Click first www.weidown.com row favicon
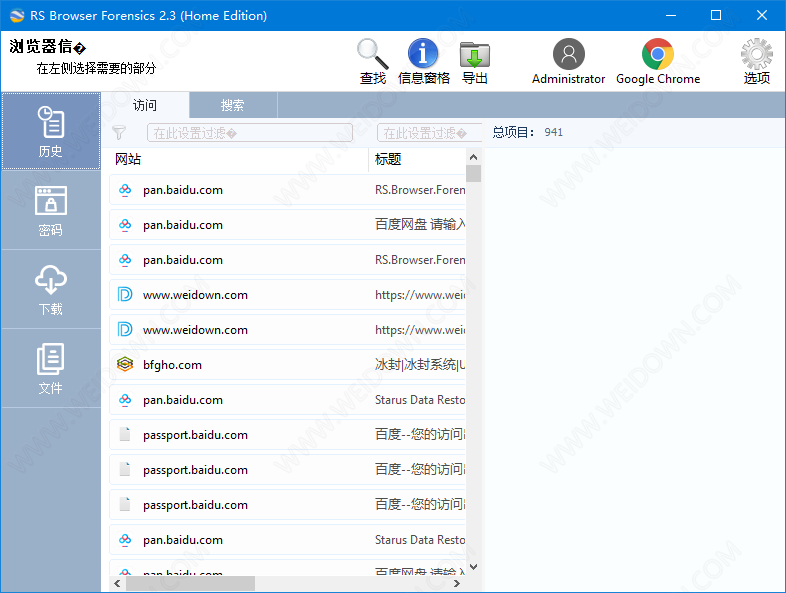 point(125,294)
